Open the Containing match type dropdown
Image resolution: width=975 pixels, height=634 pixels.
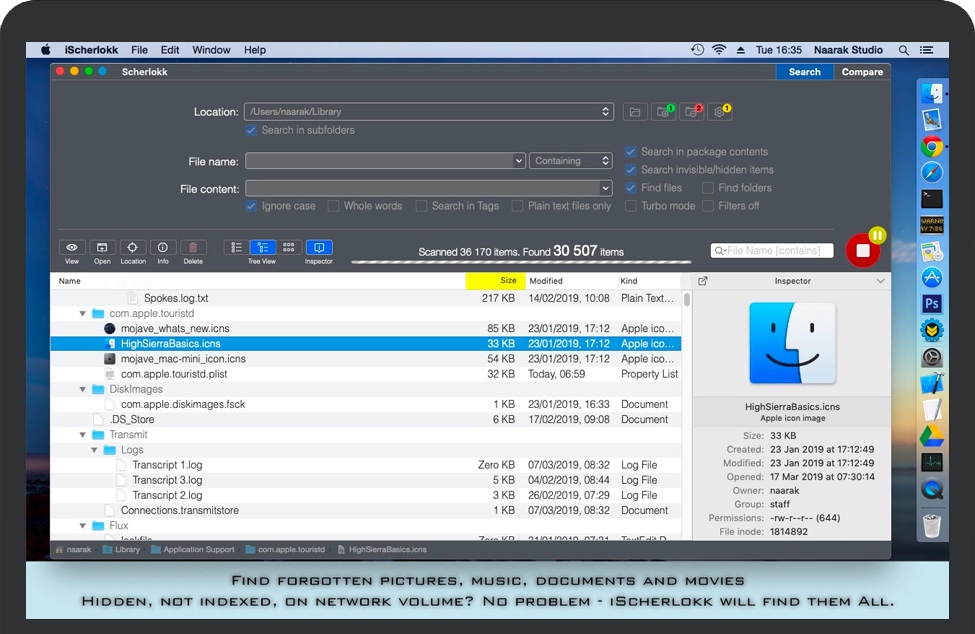click(571, 161)
